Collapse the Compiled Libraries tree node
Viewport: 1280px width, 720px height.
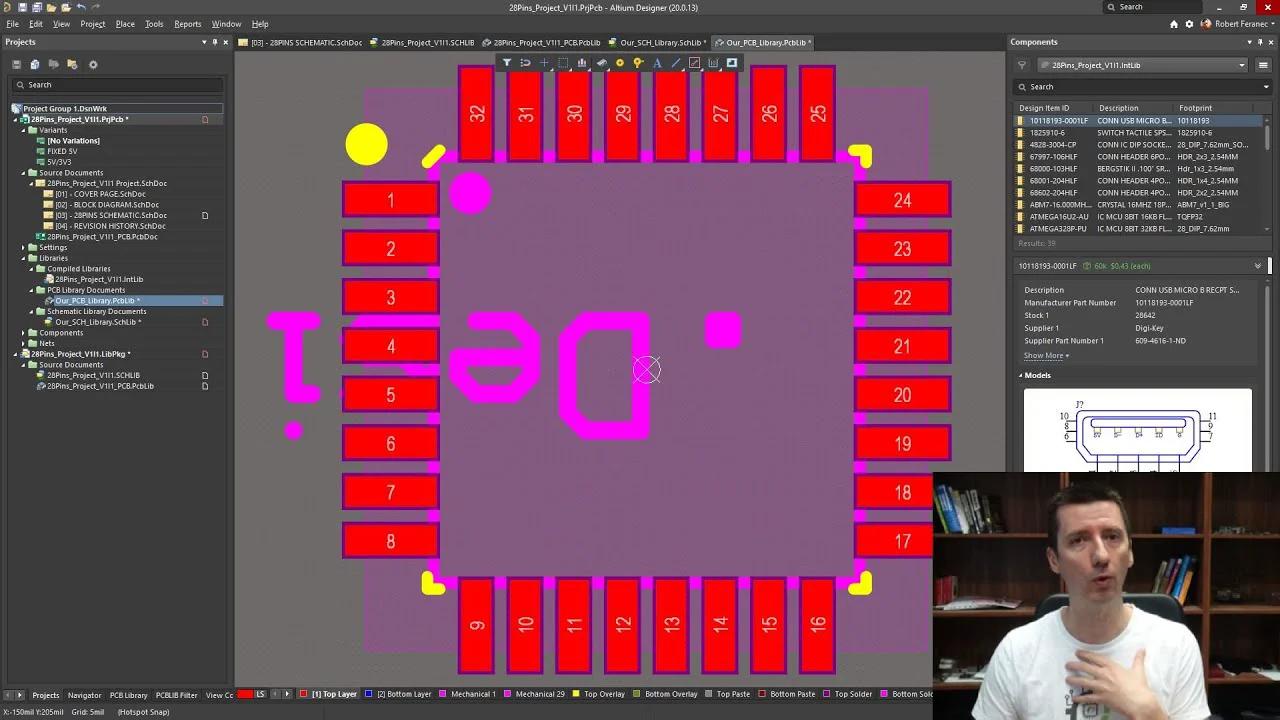33,268
